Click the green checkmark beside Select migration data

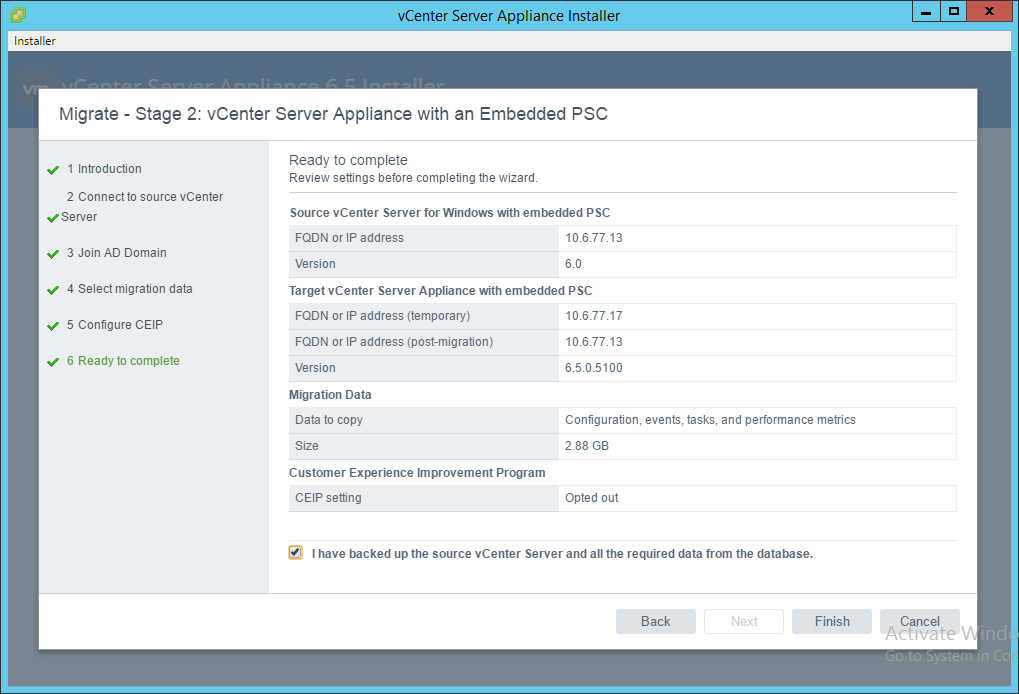pyautogui.click(x=53, y=290)
